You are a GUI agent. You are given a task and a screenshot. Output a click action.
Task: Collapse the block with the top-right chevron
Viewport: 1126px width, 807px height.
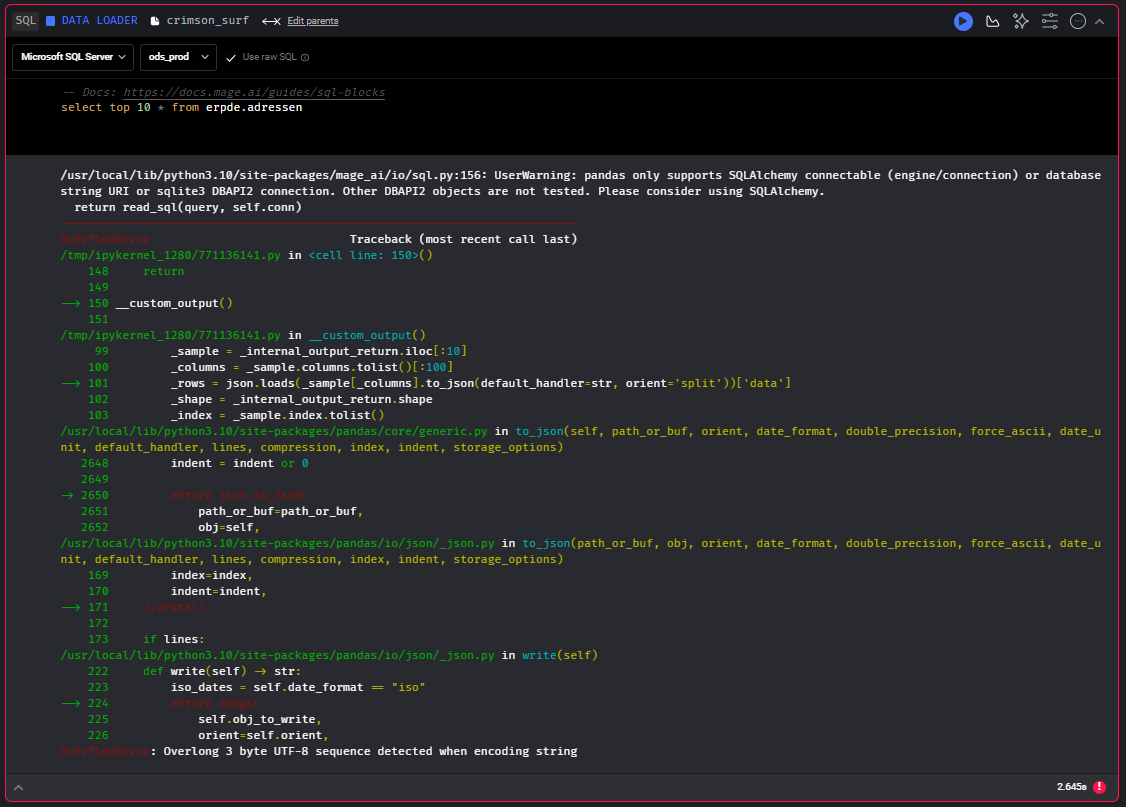click(x=1100, y=20)
